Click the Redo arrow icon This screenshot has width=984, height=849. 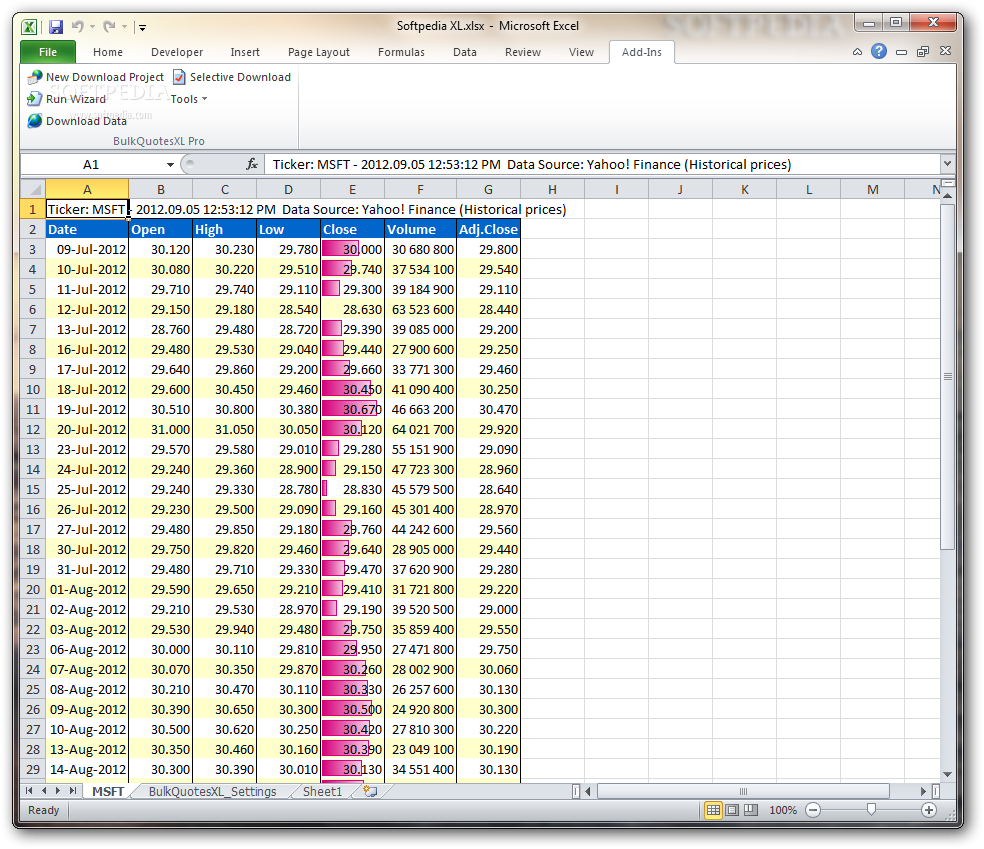(110, 26)
